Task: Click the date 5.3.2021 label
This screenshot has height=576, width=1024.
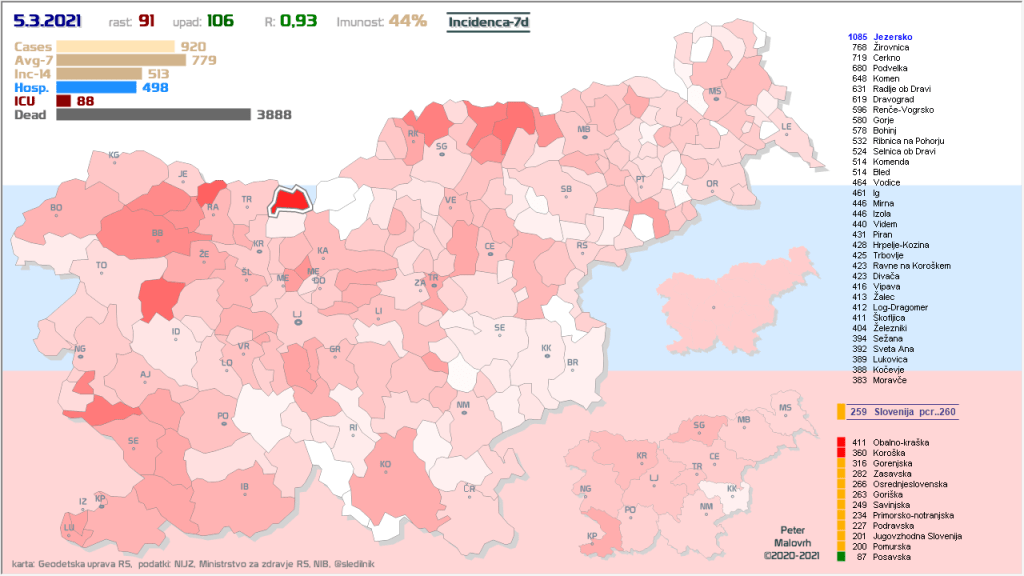Action: (x=48, y=21)
